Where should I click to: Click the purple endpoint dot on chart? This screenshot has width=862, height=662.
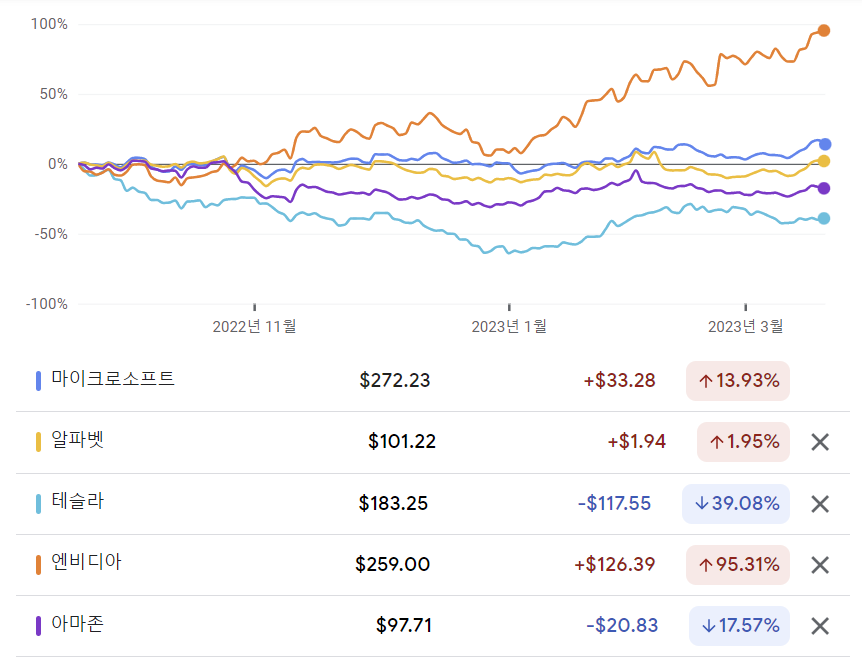pyautogui.click(x=824, y=189)
